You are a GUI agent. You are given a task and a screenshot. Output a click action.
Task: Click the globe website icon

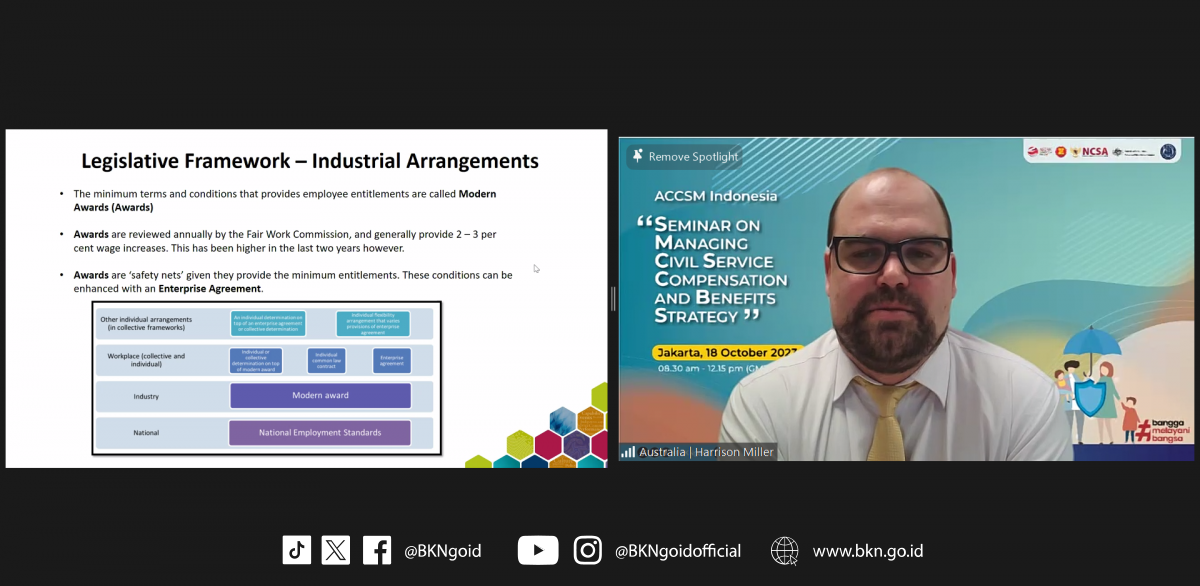click(x=785, y=551)
